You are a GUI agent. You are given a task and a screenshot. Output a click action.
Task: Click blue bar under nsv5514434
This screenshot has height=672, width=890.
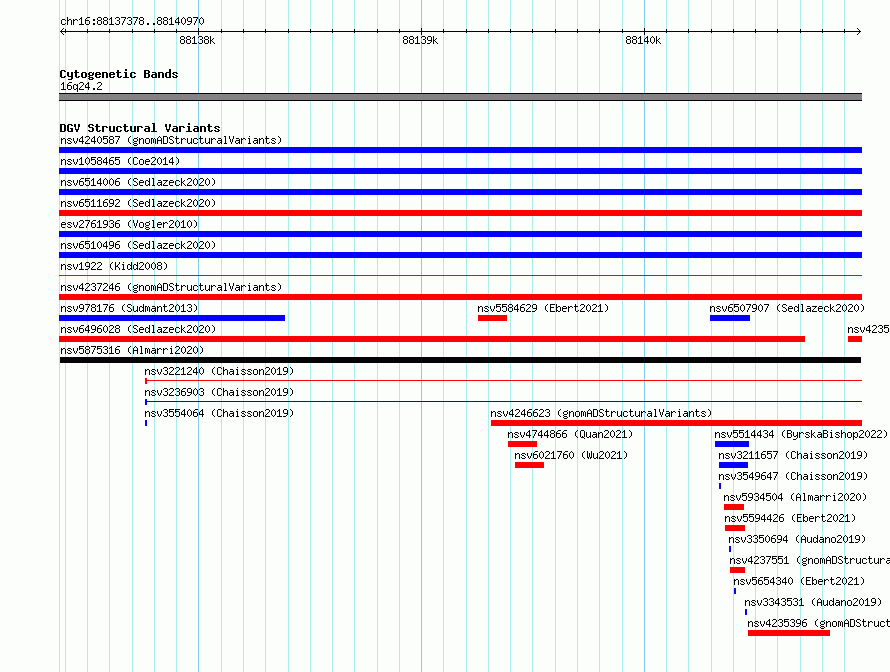point(732,444)
